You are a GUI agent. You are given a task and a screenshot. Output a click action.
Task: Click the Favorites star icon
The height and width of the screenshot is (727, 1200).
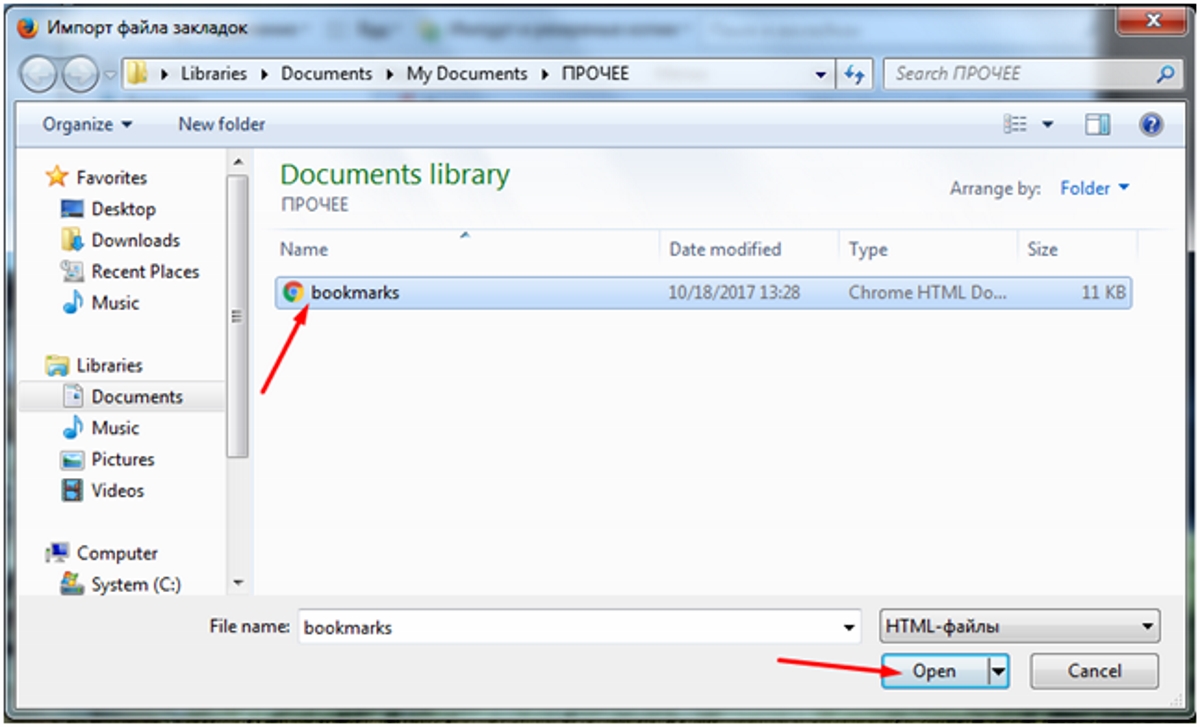click(57, 177)
